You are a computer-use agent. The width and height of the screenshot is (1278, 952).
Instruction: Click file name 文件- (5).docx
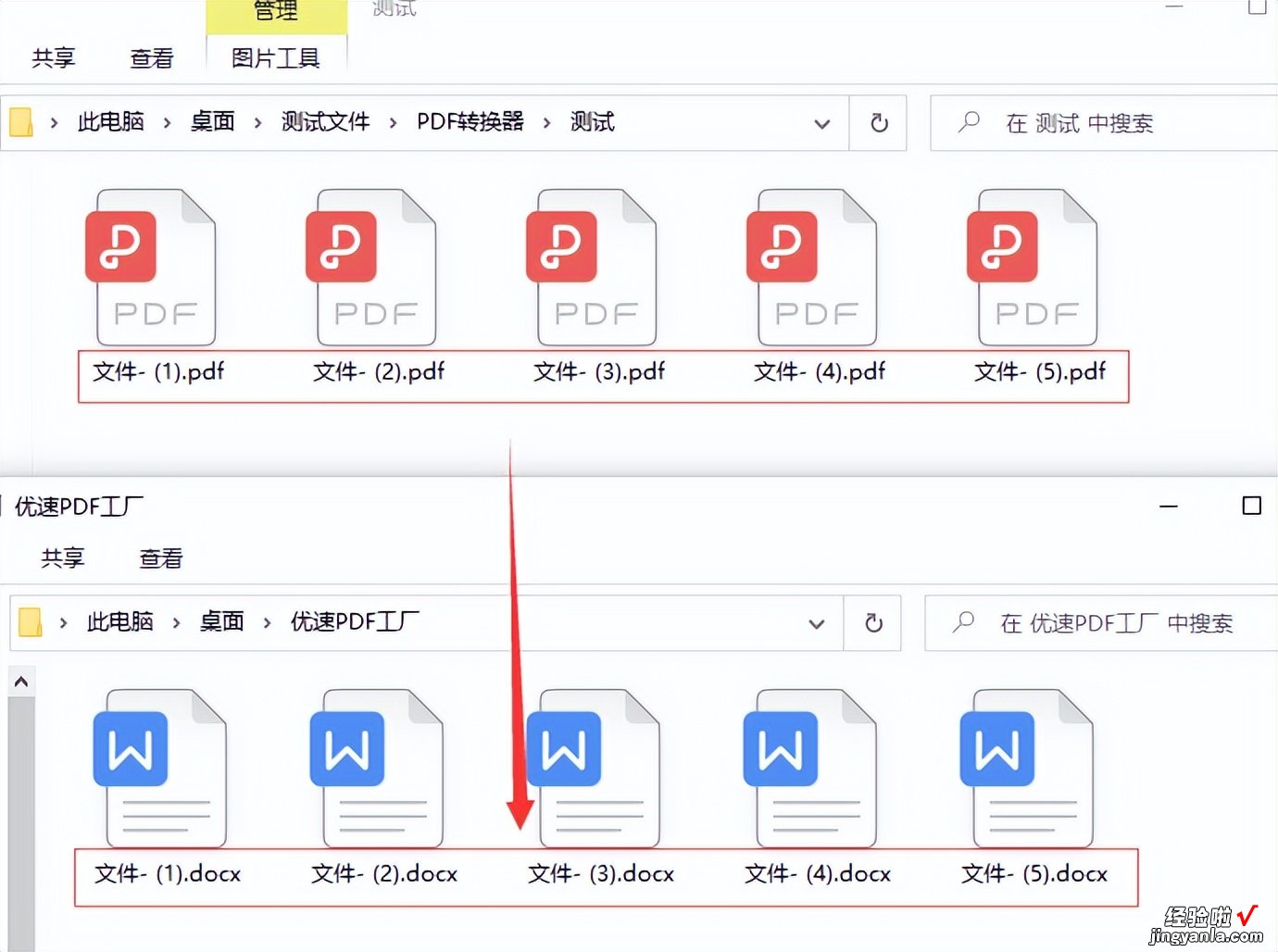1034,874
